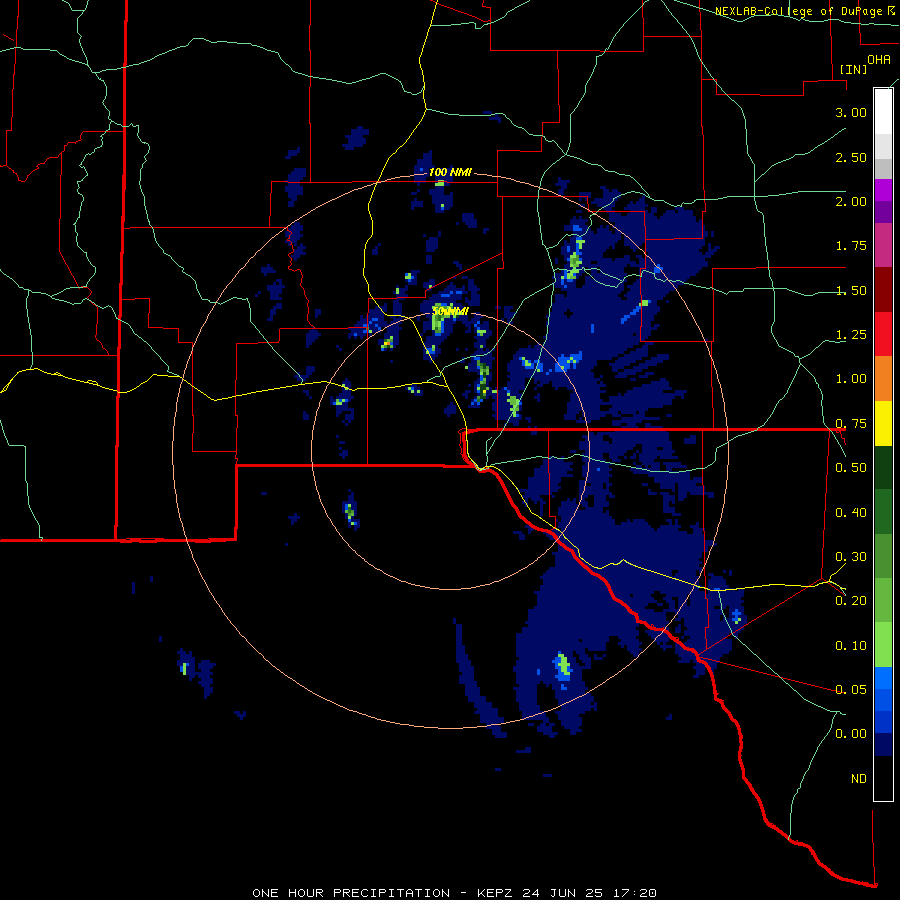Screen dimensions: 900x900
Task: Pick the black ND swatch in legend
Action: coord(883,778)
